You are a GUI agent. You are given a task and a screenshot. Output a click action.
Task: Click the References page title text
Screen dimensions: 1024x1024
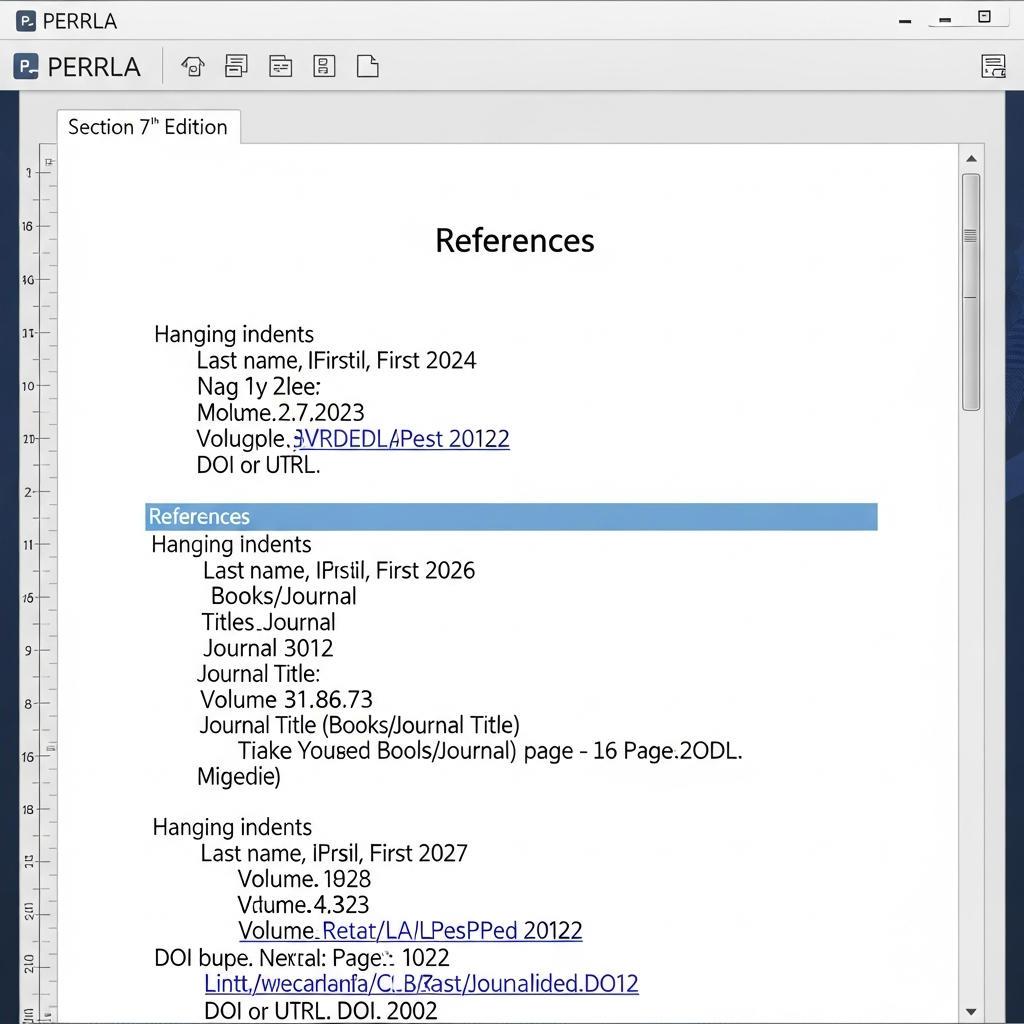pyautogui.click(x=514, y=240)
